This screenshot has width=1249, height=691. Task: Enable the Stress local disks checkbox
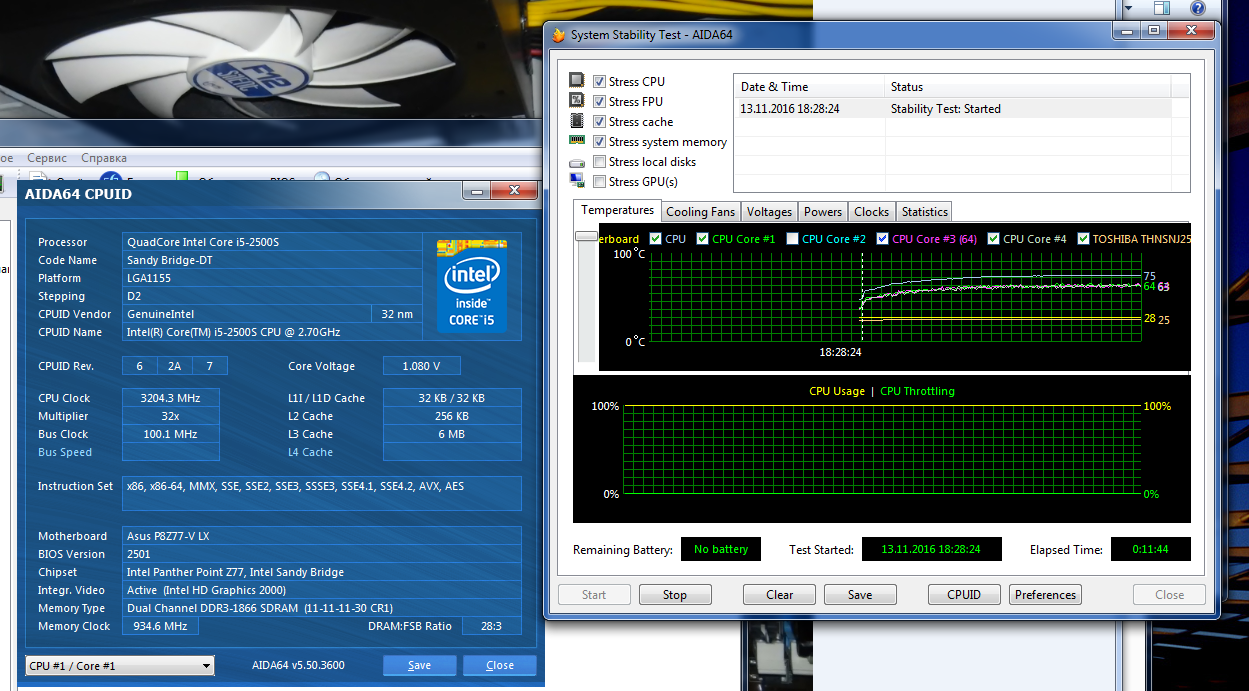pos(599,162)
